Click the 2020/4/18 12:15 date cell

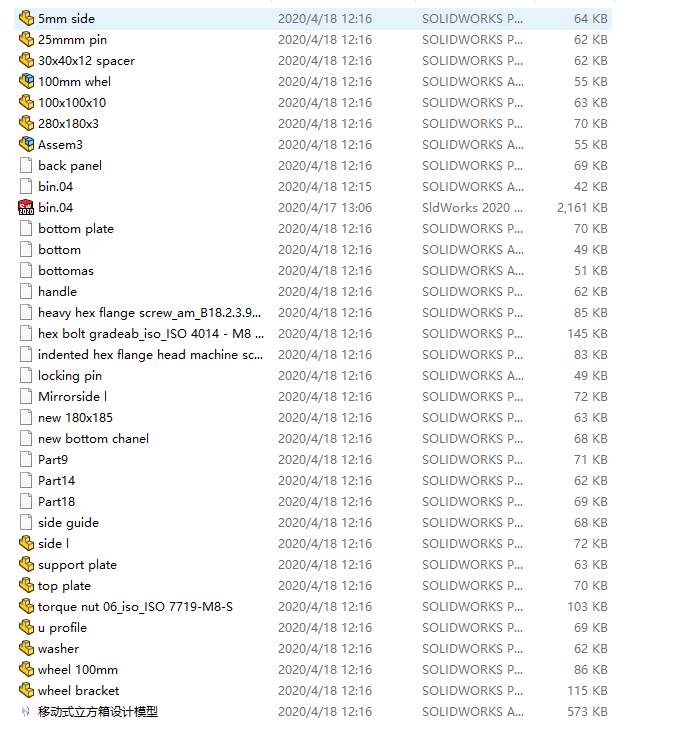(x=325, y=187)
